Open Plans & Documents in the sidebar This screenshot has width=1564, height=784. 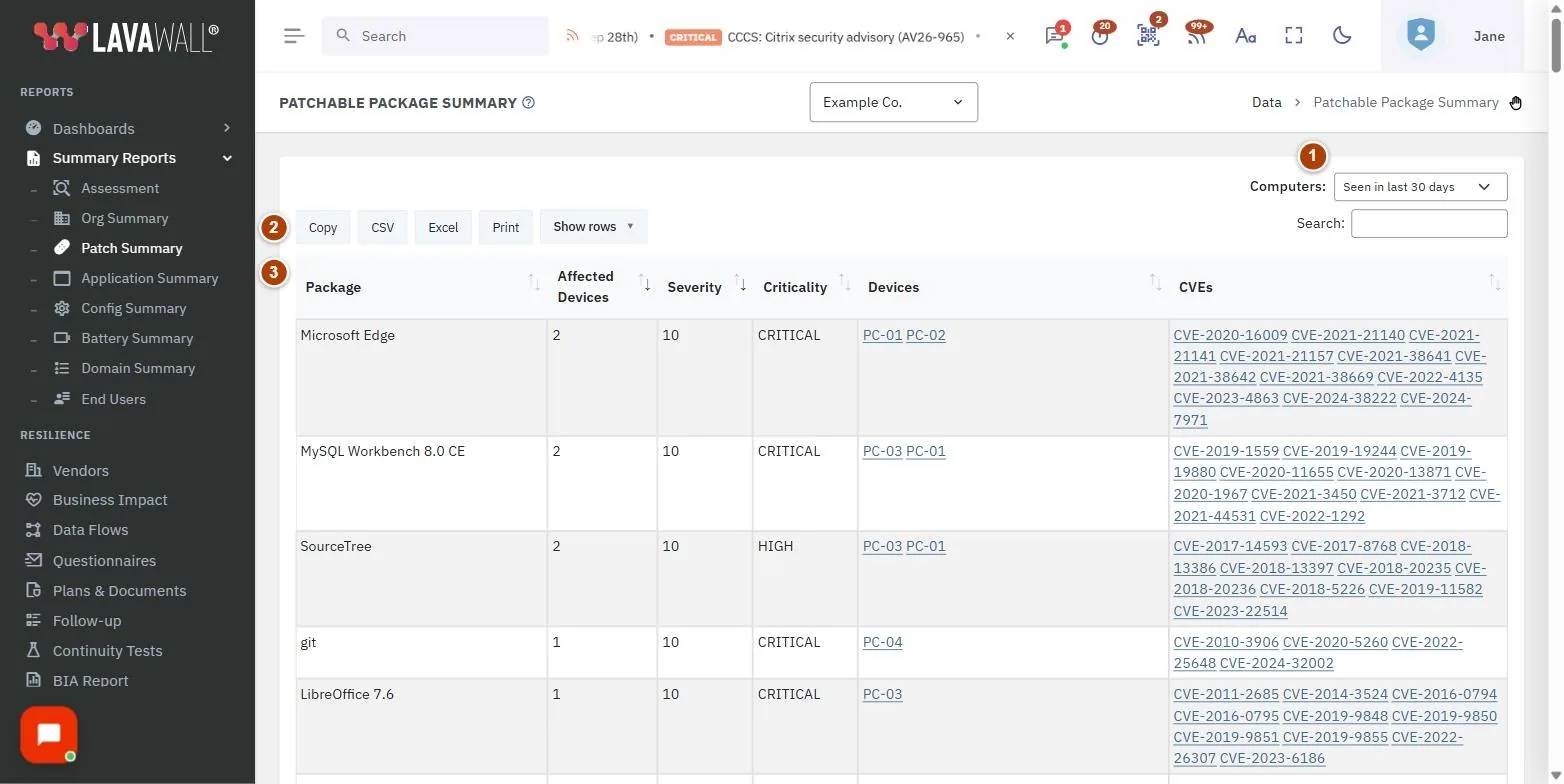pos(119,590)
